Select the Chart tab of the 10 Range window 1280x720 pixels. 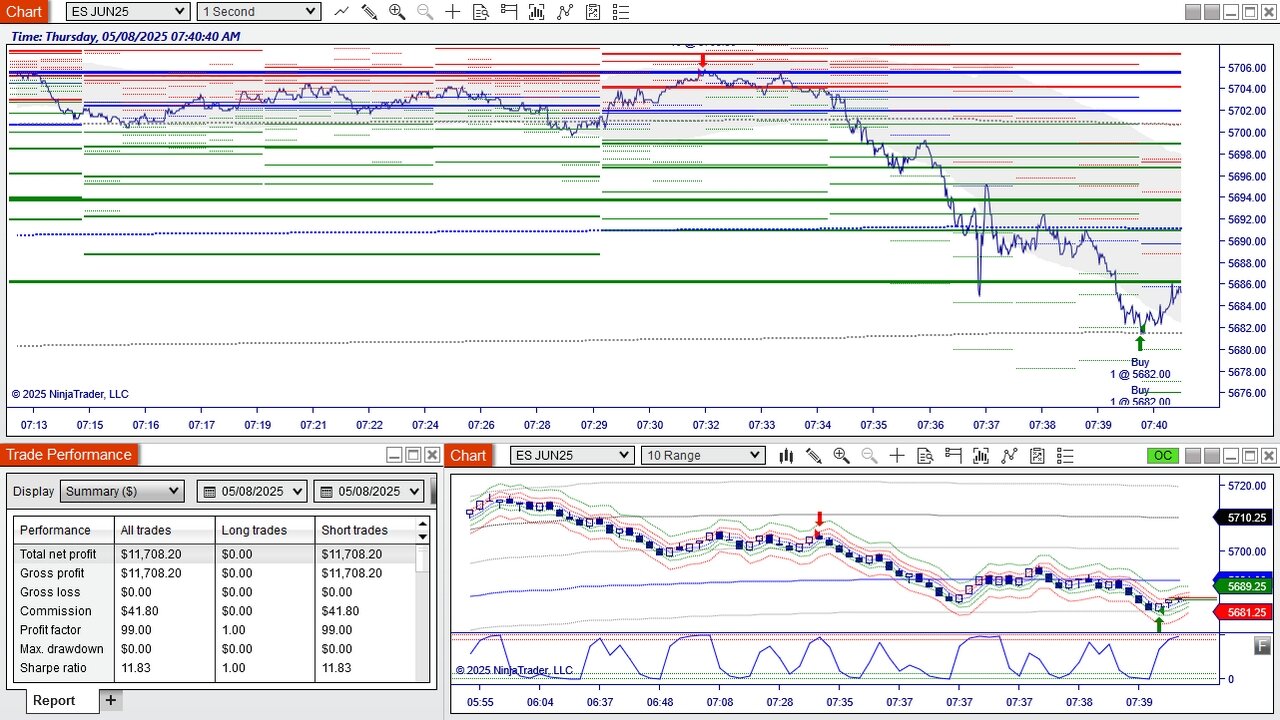click(x=468, y=456)
